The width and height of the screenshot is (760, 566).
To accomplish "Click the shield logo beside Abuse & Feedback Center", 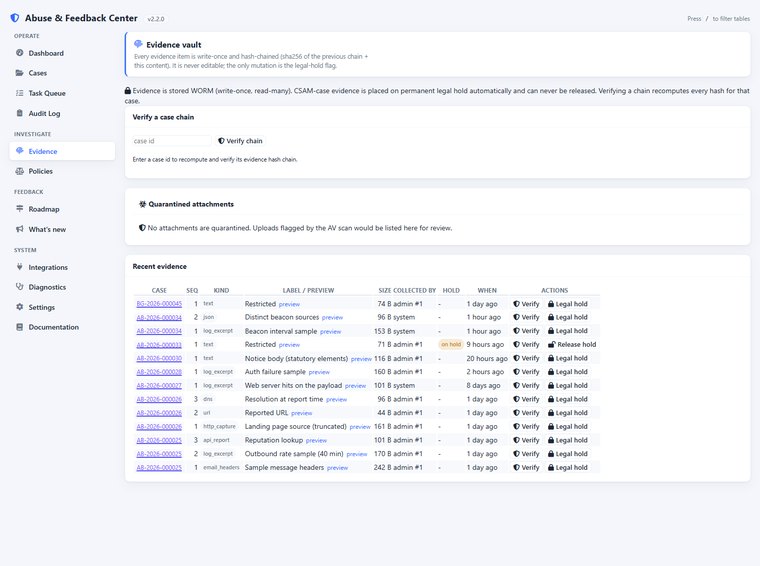I will [x=15, y=18].
